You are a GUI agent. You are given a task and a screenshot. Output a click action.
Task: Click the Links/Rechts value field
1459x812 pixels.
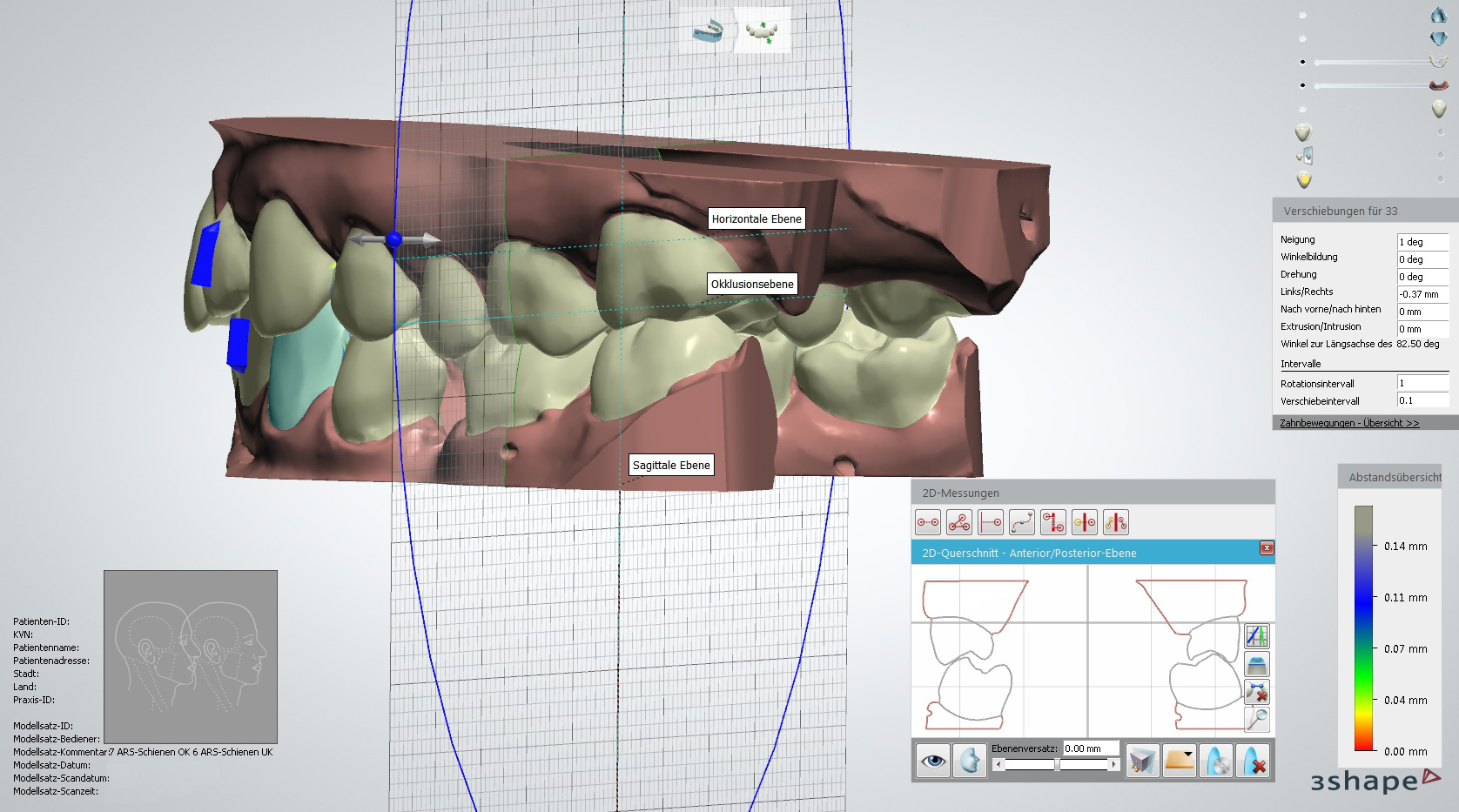click(1422, 294)
